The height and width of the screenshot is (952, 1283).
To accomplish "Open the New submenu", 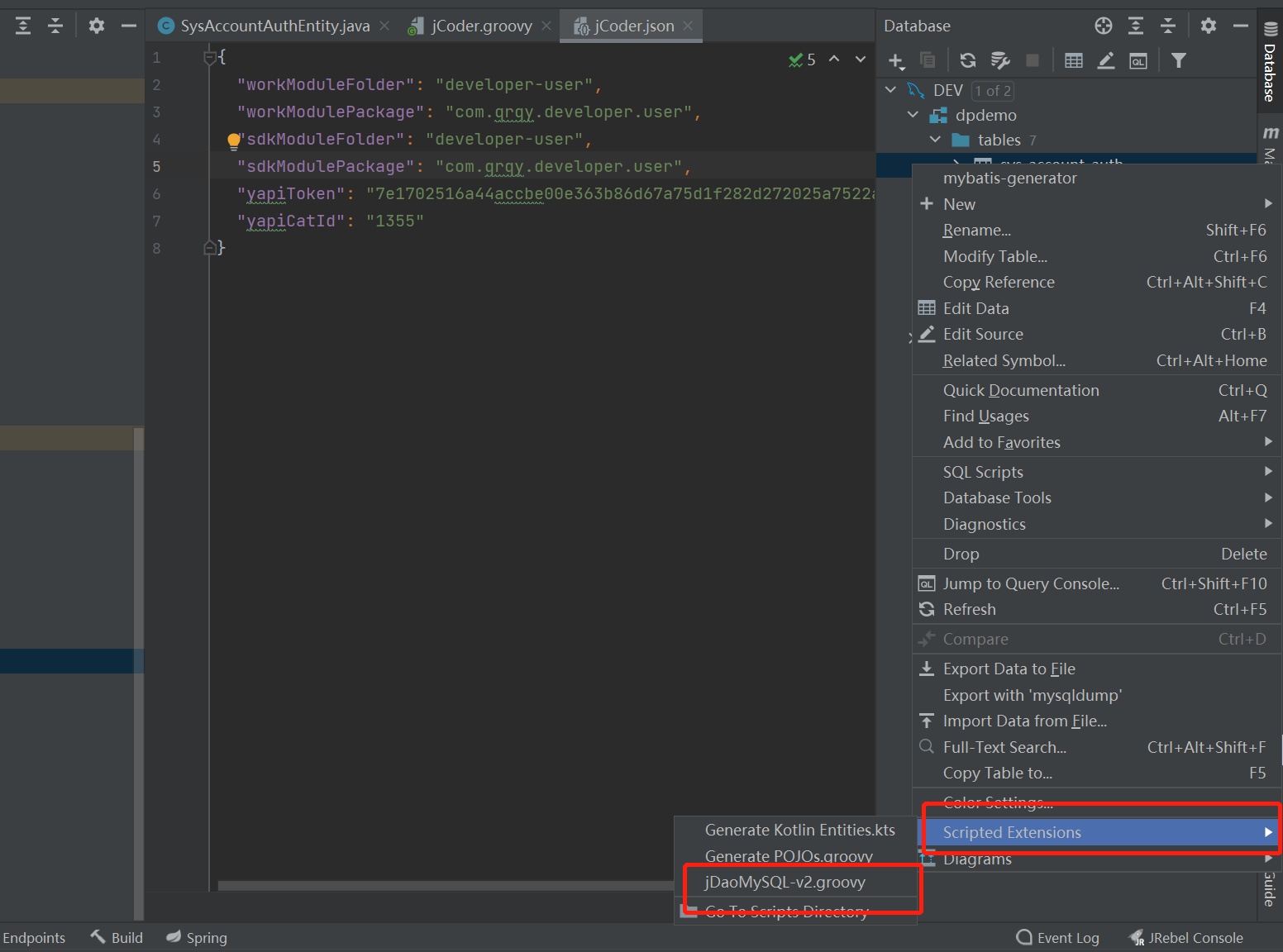I will (1097, 204).
